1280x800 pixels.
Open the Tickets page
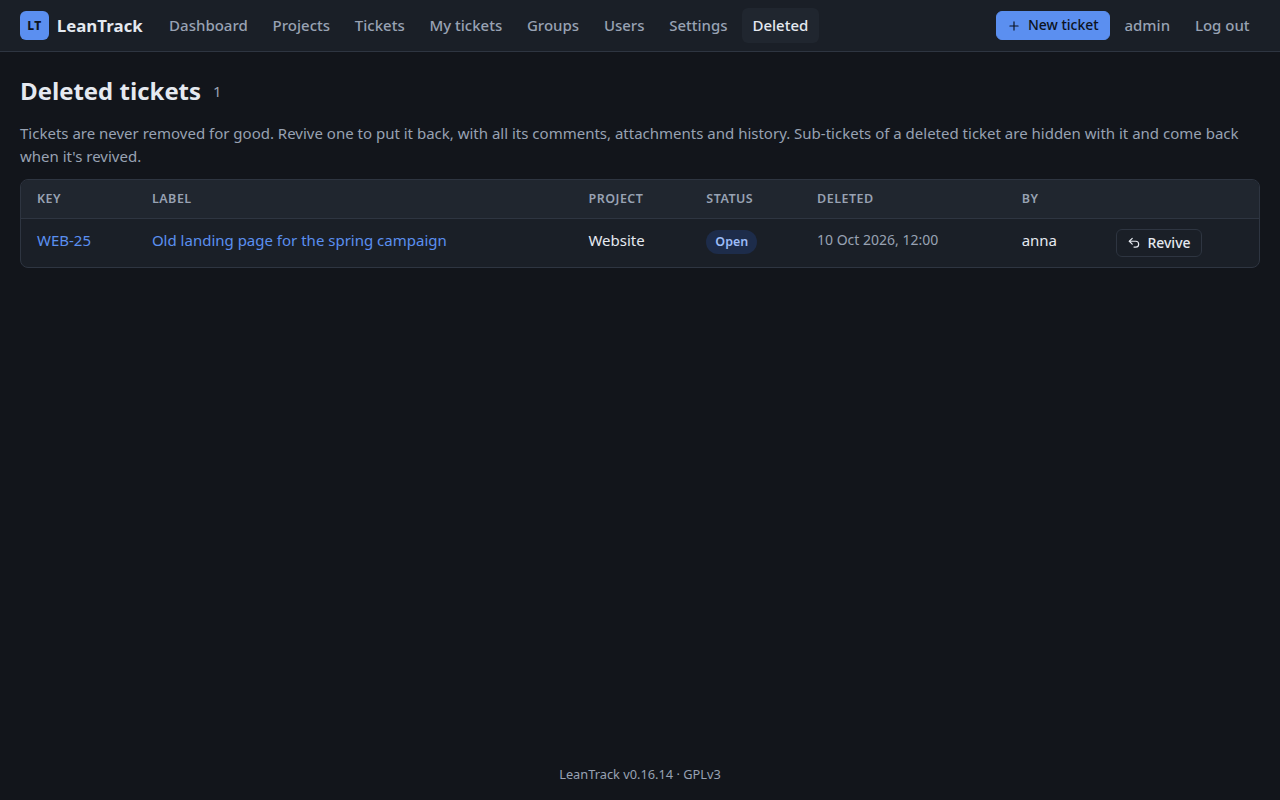tap(380, 26)
